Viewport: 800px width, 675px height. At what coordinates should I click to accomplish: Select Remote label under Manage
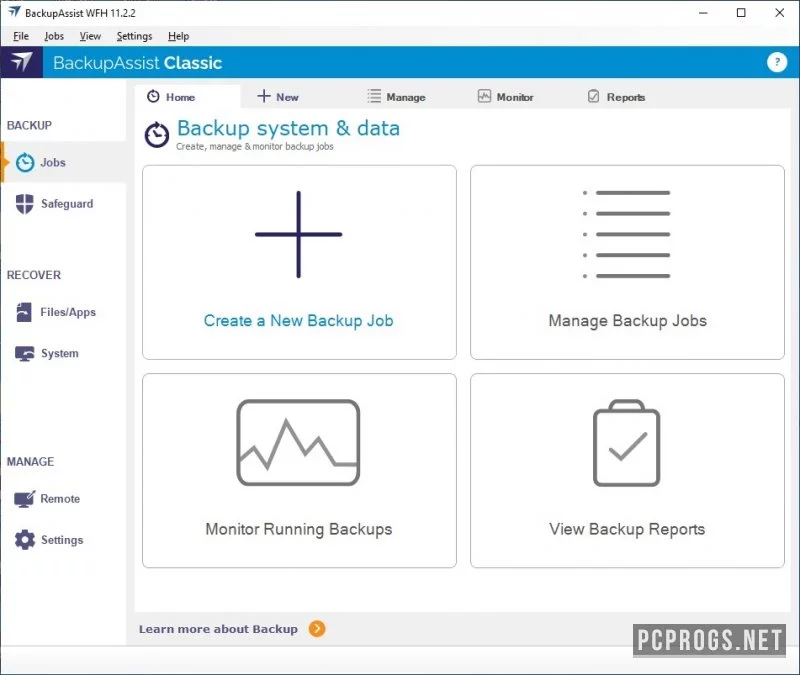point(60,499)
